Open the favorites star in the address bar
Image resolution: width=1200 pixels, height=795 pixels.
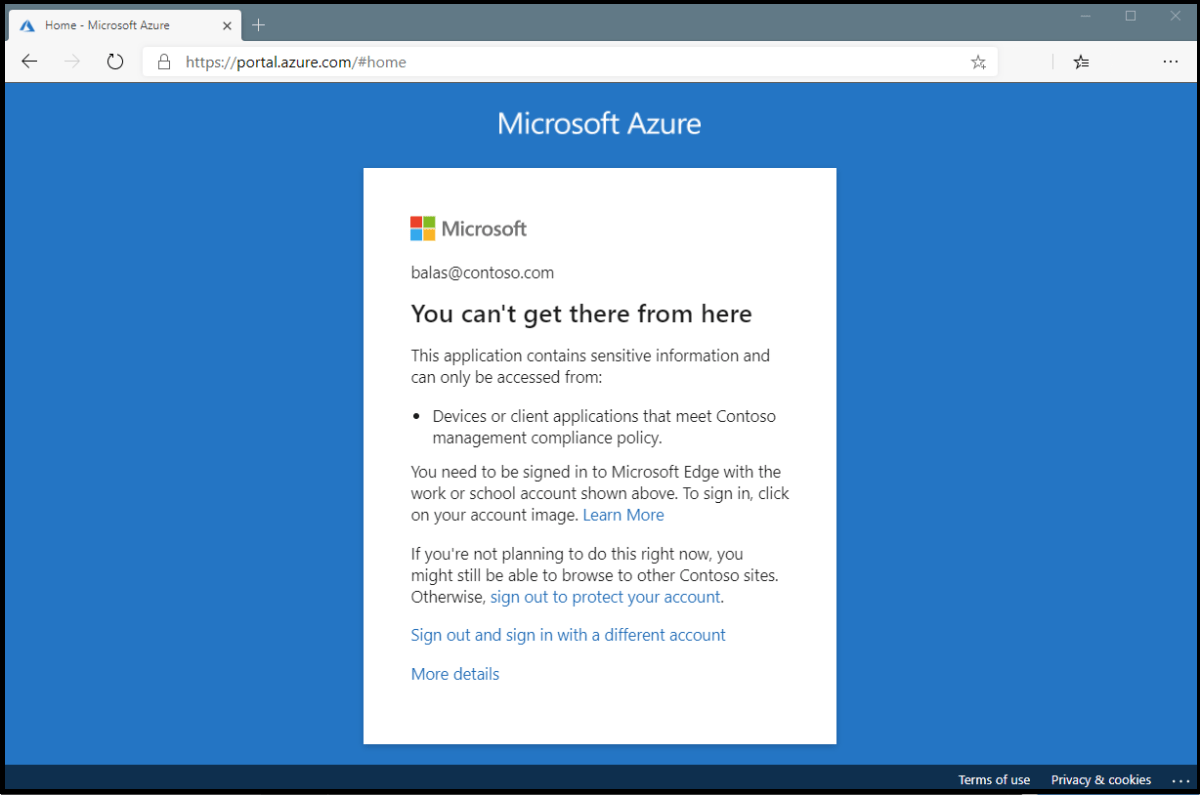point(978,61)
